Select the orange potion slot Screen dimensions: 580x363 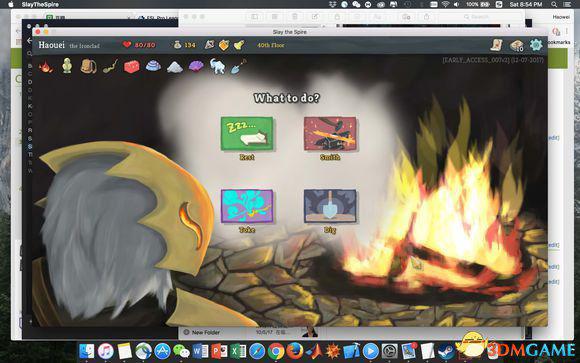[x=224, y=45]
